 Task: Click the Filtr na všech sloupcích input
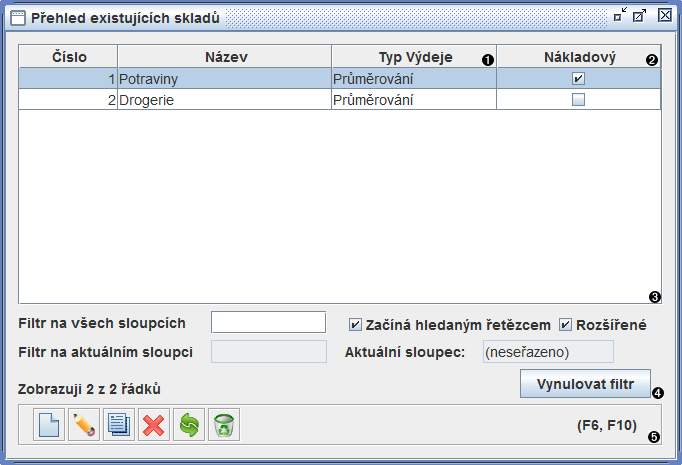268,322
